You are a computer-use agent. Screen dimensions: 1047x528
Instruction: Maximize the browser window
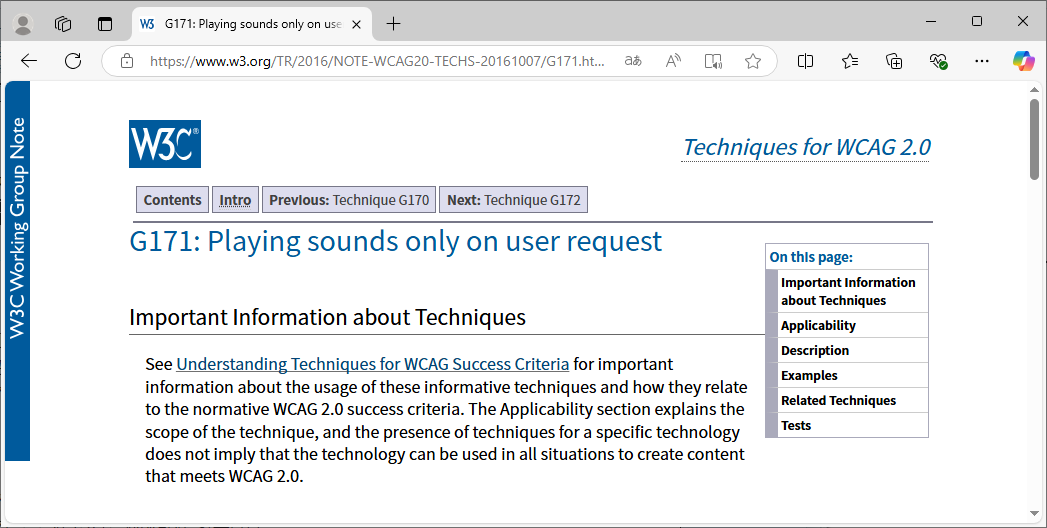(x=977, y=21)
